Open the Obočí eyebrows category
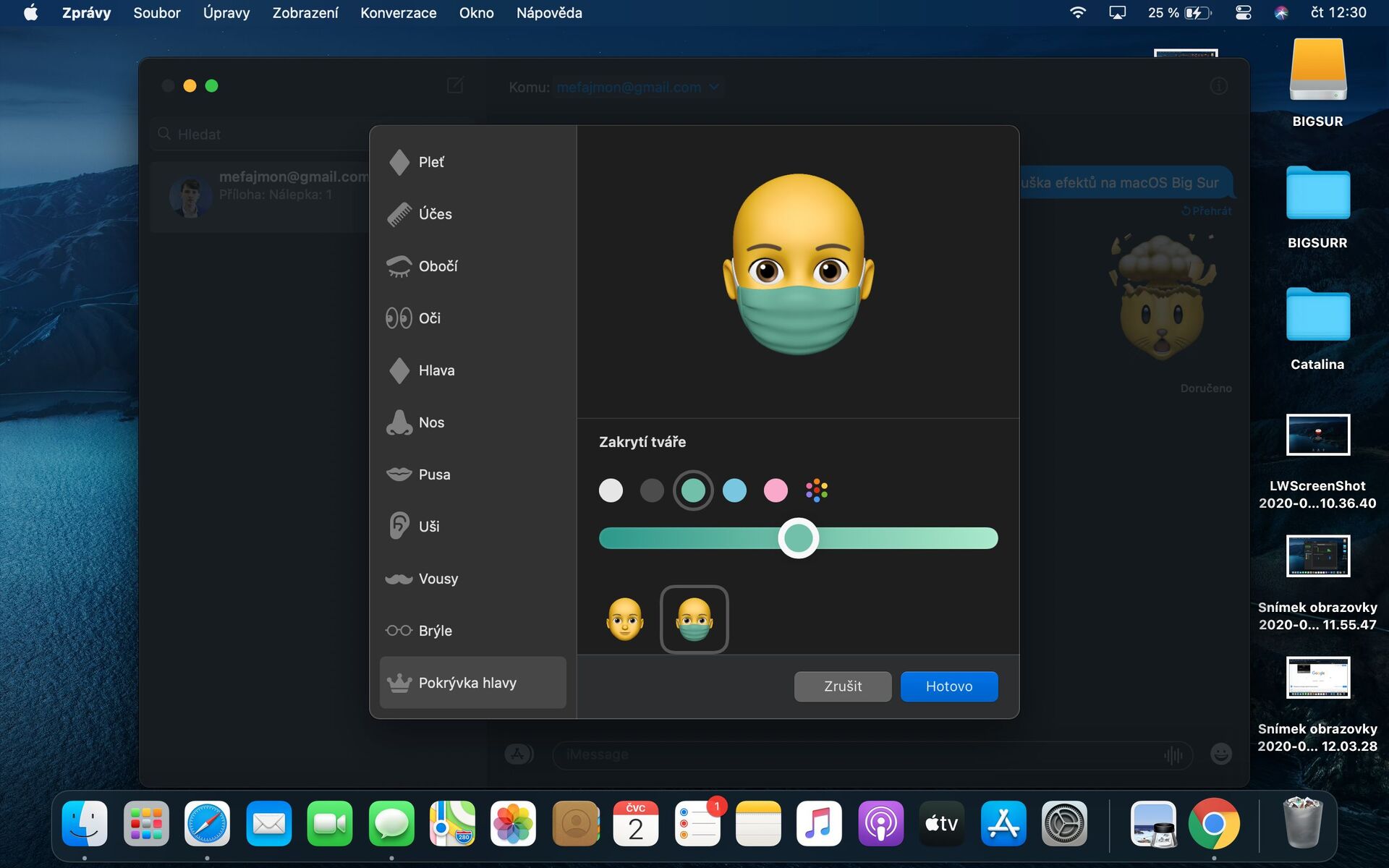The width and height of the screenshot is (1389, 868). (x=437, y=266)
